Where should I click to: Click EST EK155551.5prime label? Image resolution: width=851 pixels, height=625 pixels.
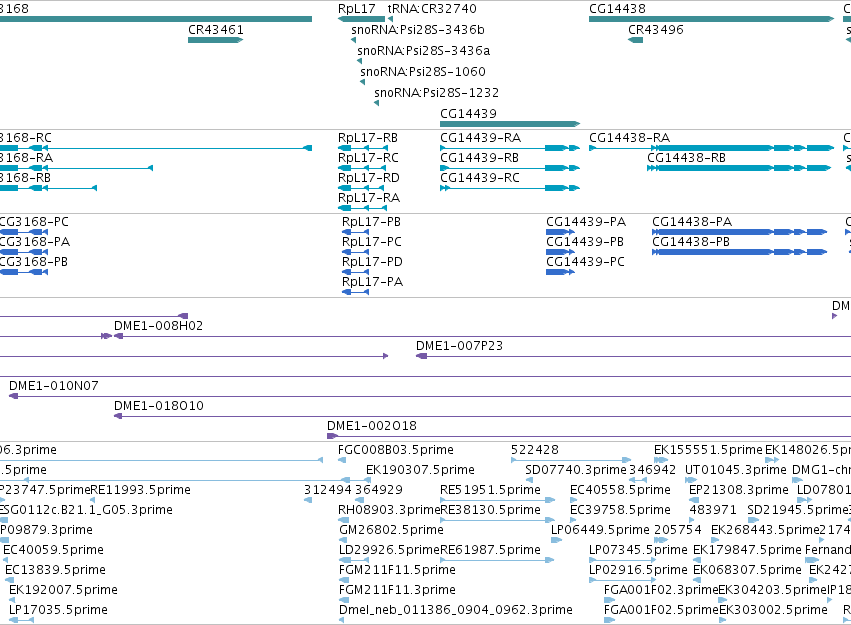click(x=708, y=450)
